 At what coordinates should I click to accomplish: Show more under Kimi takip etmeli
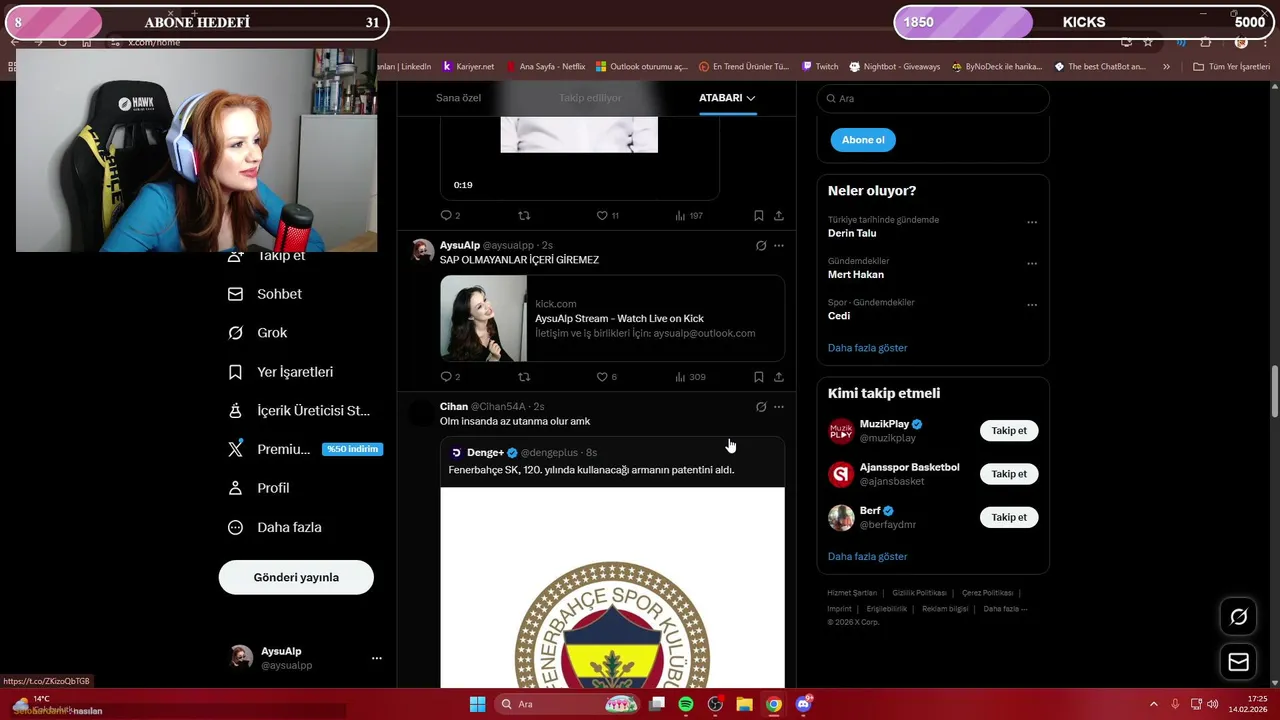click(x=868, y=556)
